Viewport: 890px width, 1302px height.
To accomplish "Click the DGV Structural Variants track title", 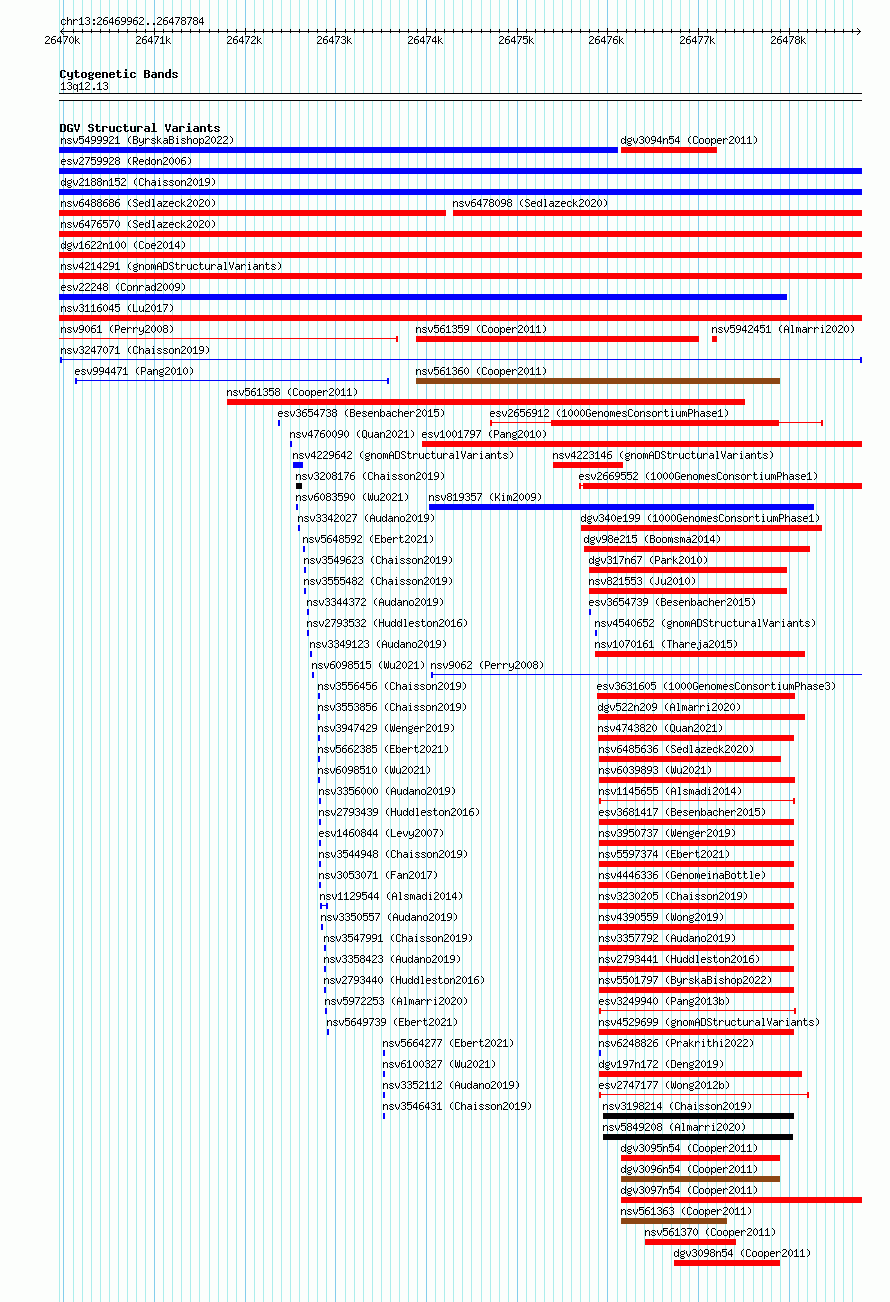I will 140,128.
